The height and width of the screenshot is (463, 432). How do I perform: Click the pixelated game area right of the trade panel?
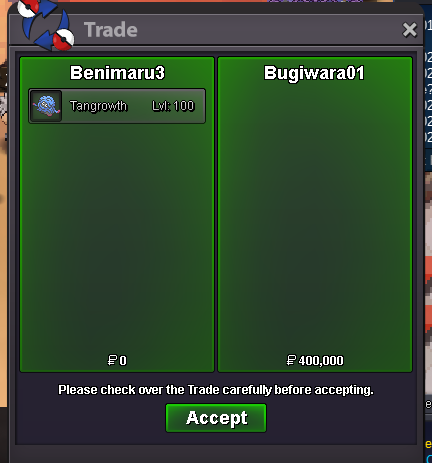pos(428,287)
